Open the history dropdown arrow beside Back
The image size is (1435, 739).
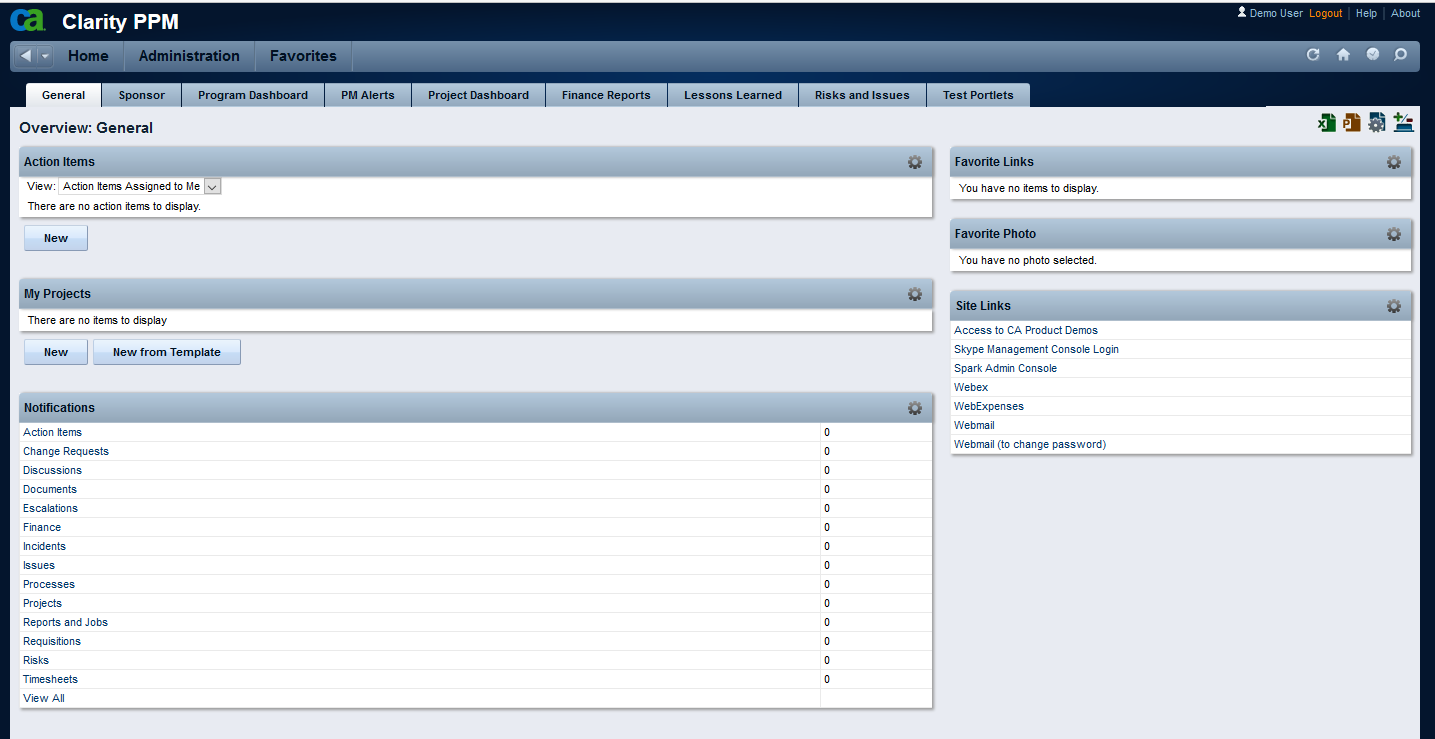click(45, 56)
